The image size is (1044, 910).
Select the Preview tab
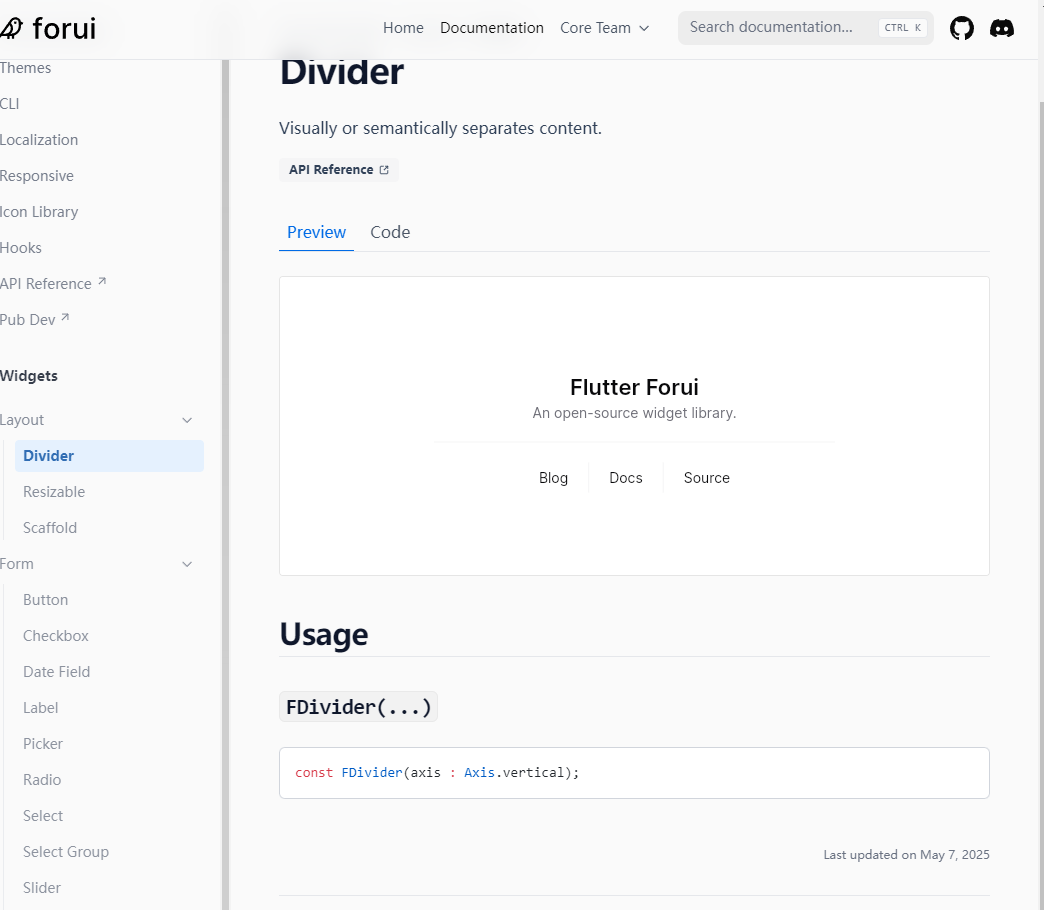pos(316,232)
